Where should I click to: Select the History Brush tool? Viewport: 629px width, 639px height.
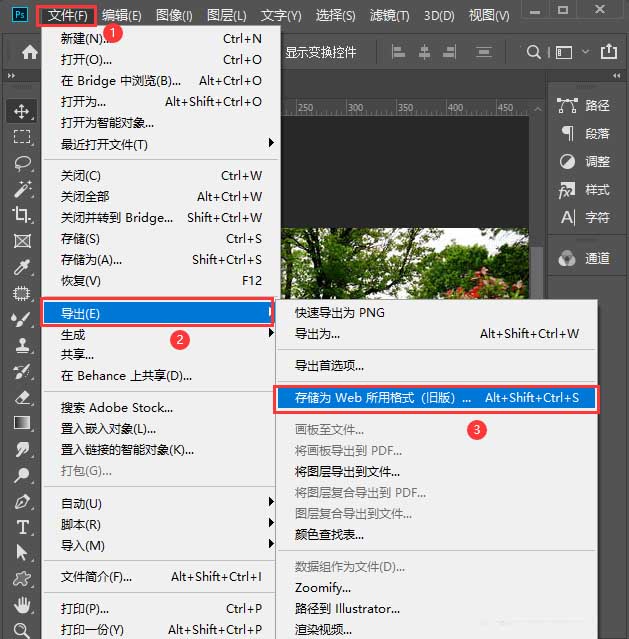[21, 371]
